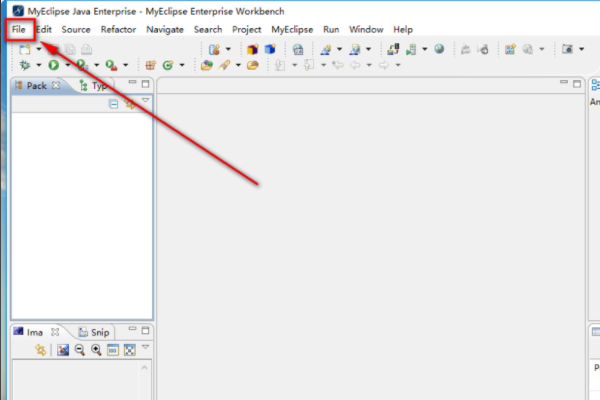Expand the Search flashlight dropdown arrow
This screenshot has height=400, width=600.
click(x=238, y=65)
